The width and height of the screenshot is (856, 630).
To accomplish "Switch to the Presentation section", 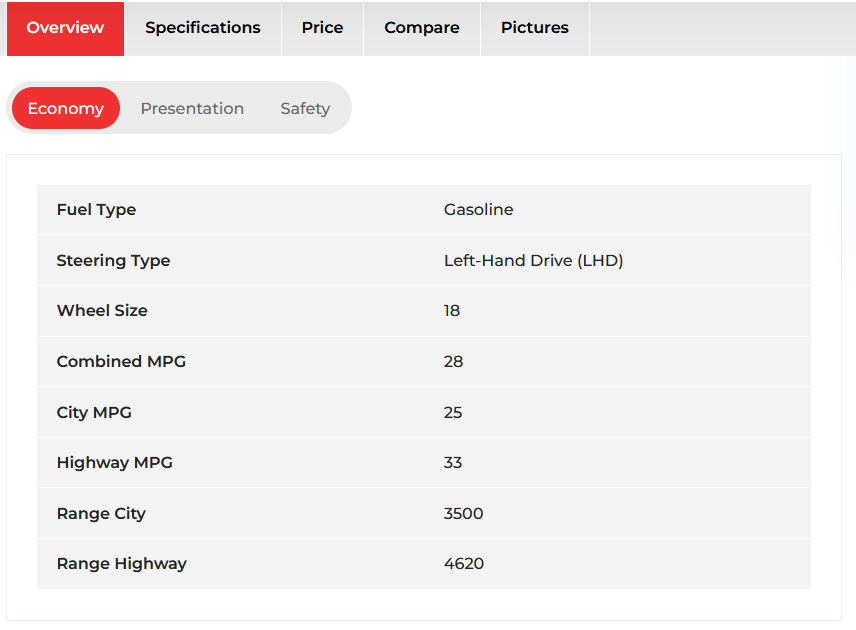I will click(192, 109).
